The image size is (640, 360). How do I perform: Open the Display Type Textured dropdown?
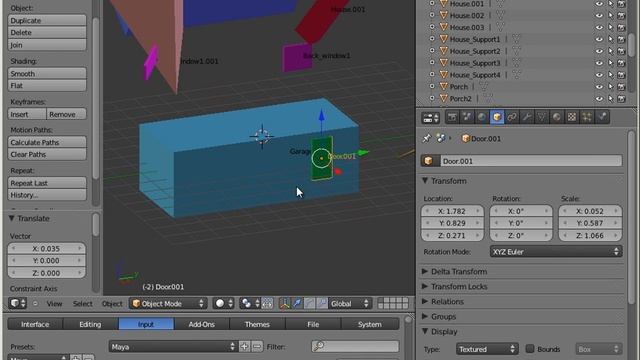click(487, 349)
